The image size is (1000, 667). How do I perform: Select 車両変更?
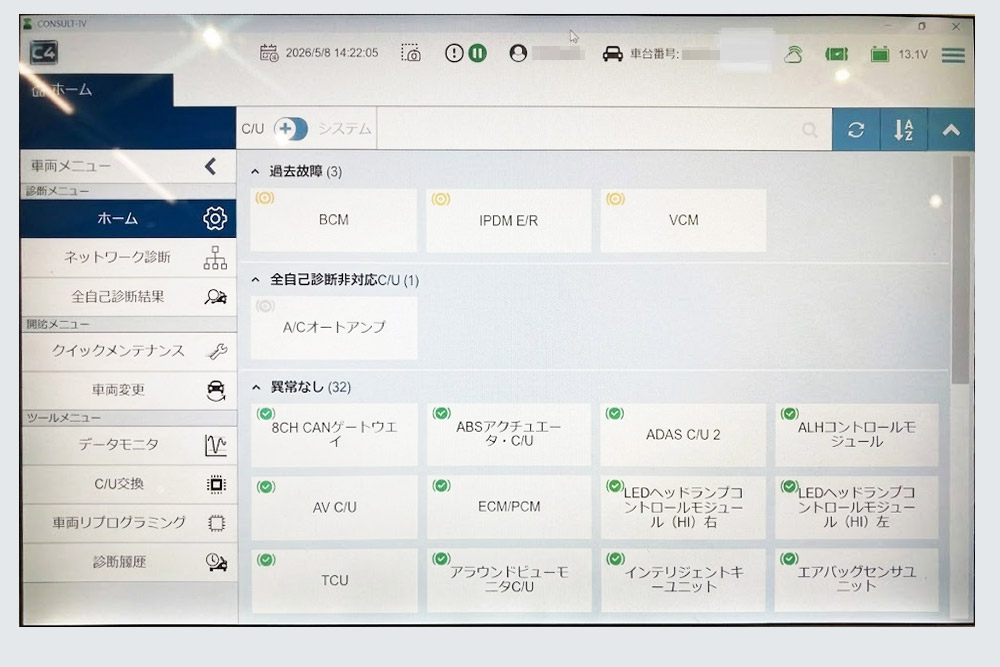pos(128,390)
